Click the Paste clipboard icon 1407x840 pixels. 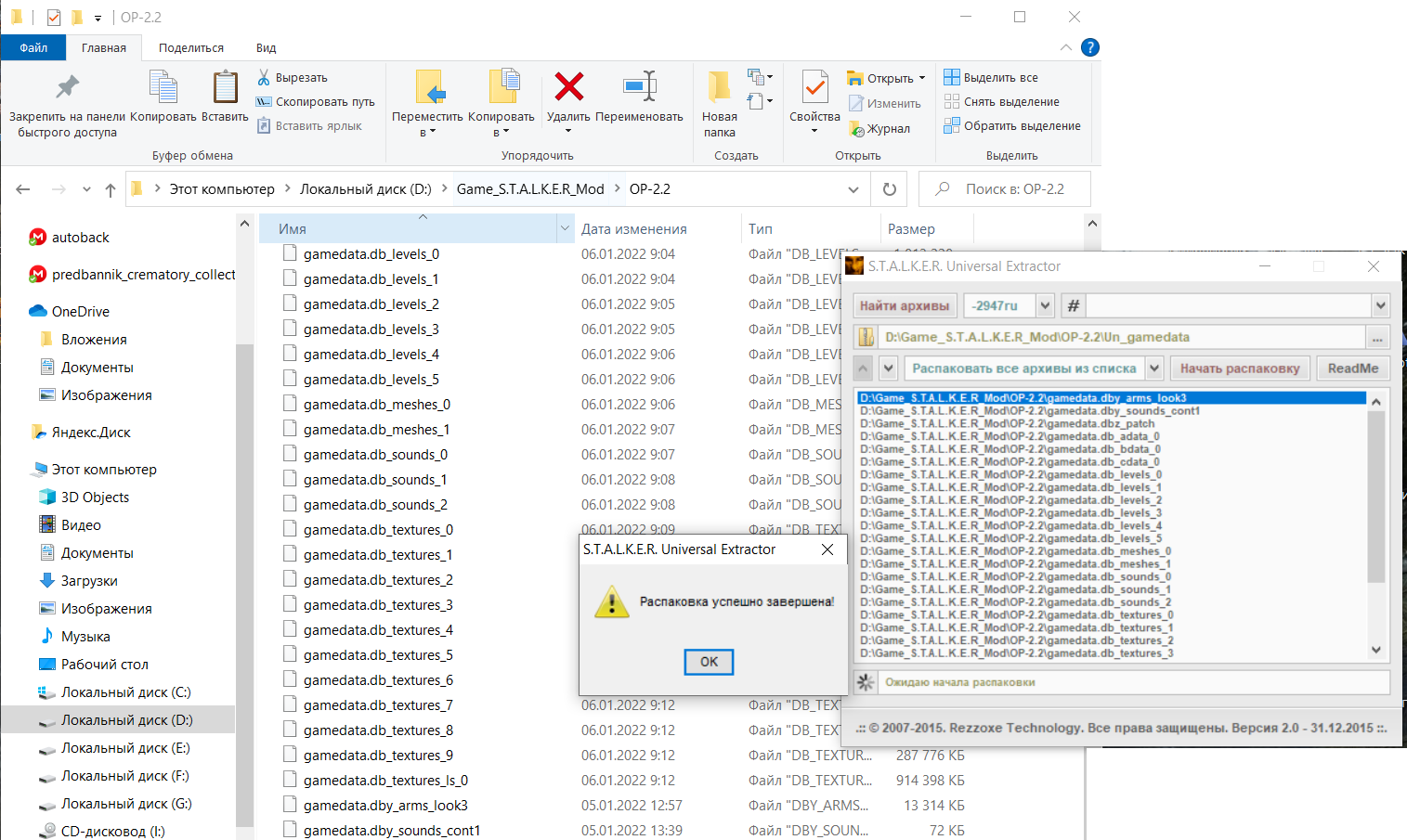point(225,87)
